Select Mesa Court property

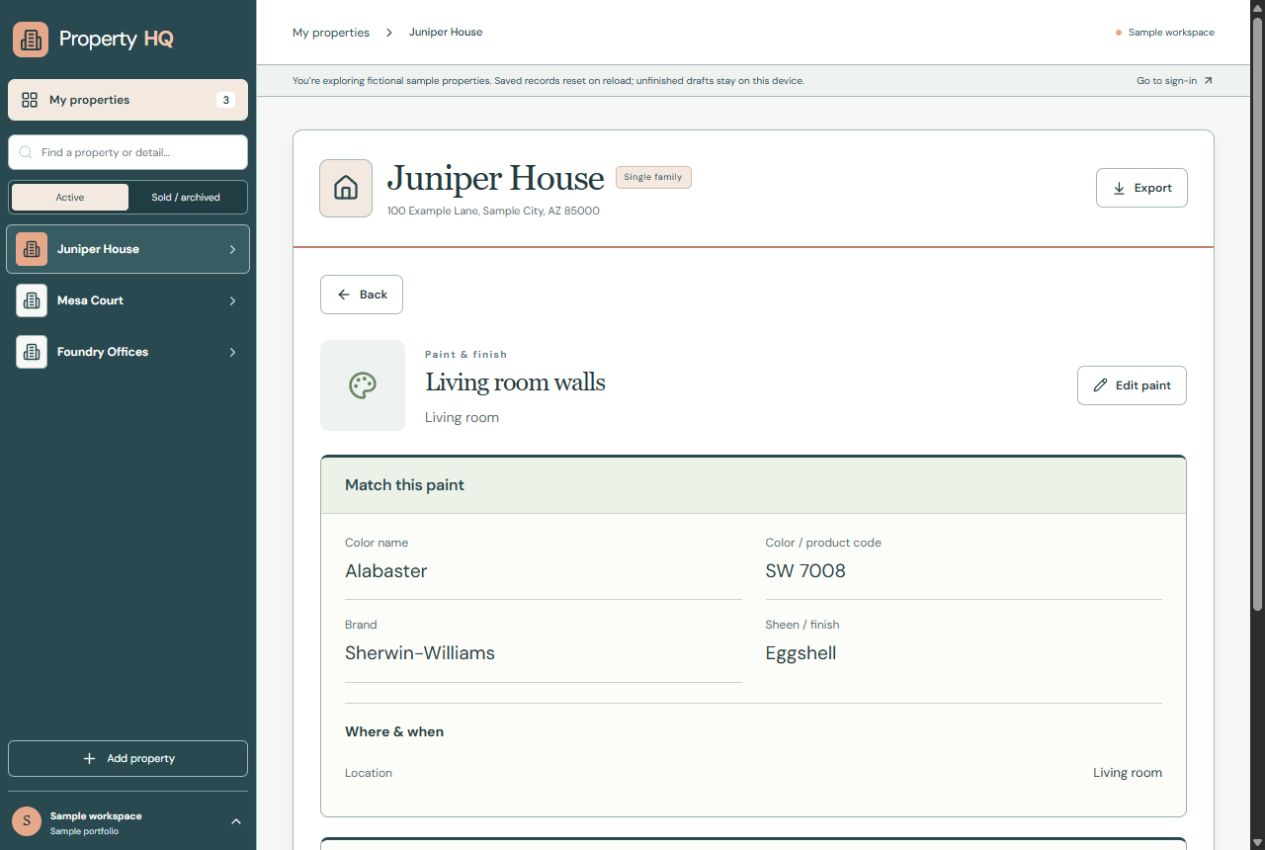click(x=128, y=300)
